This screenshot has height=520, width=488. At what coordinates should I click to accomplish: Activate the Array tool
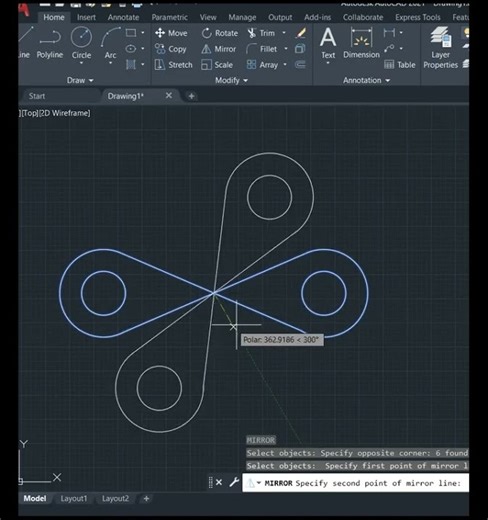coord(262,65)
